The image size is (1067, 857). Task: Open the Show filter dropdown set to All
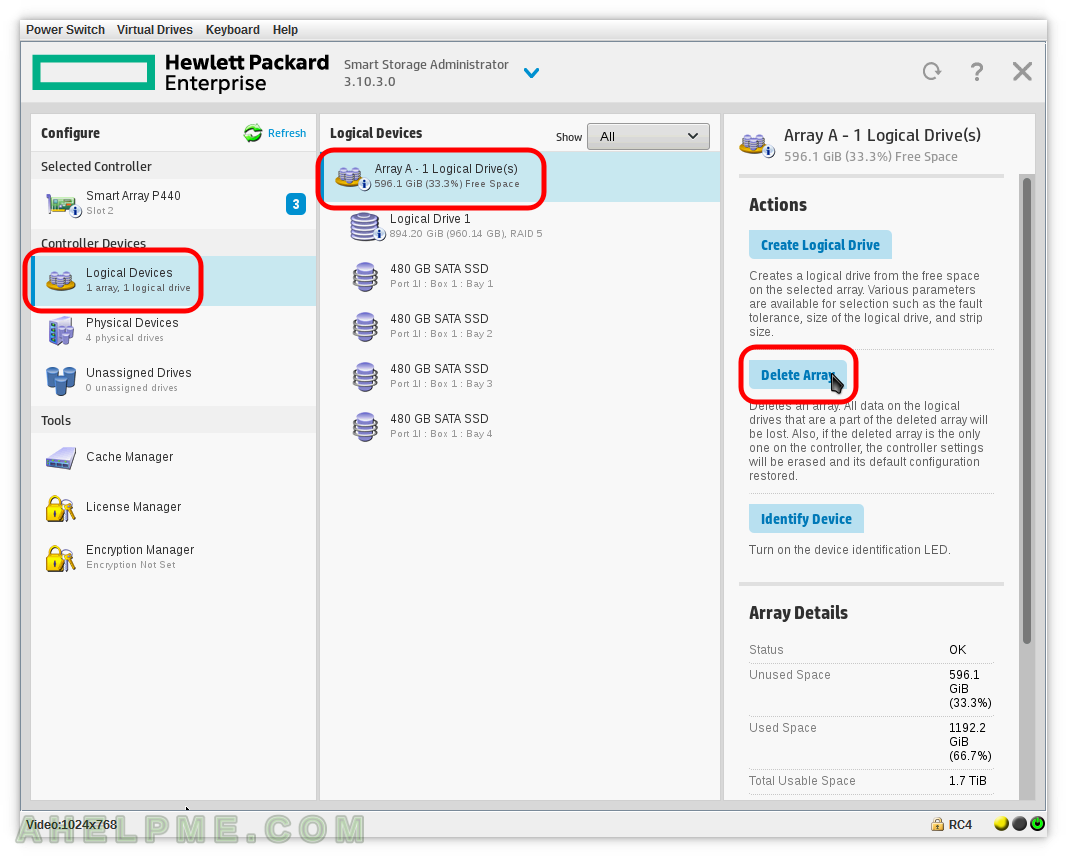coord(648,136)
